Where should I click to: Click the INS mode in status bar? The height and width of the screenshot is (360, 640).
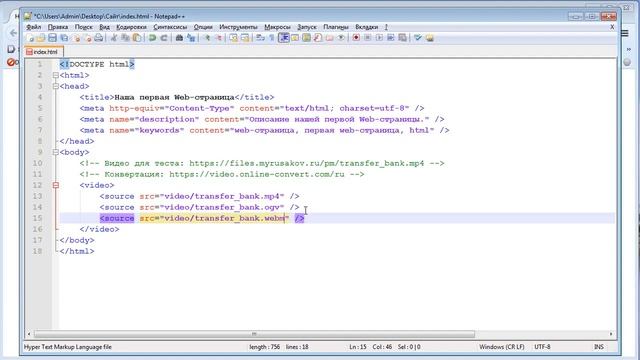599,347
